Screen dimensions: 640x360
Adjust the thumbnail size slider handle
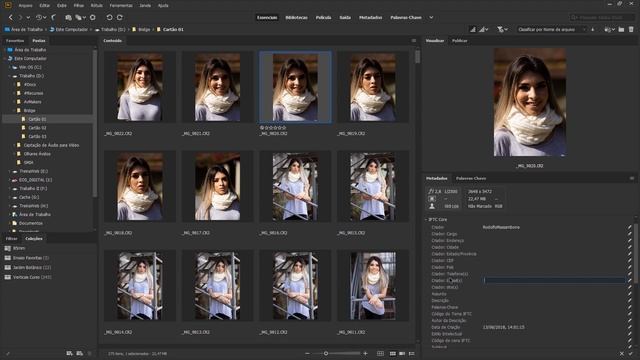coord(326,353)
